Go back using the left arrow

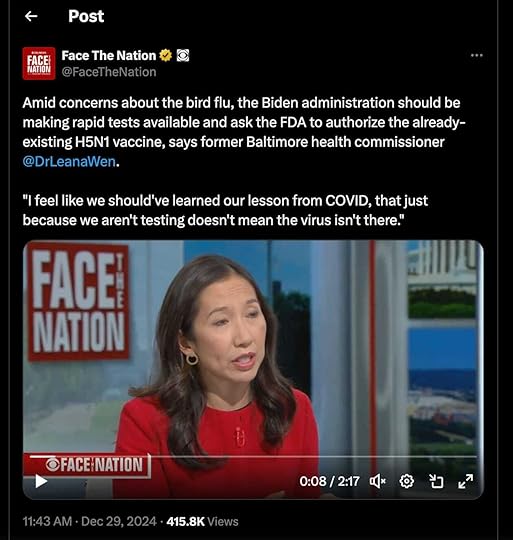pos(31,16)
